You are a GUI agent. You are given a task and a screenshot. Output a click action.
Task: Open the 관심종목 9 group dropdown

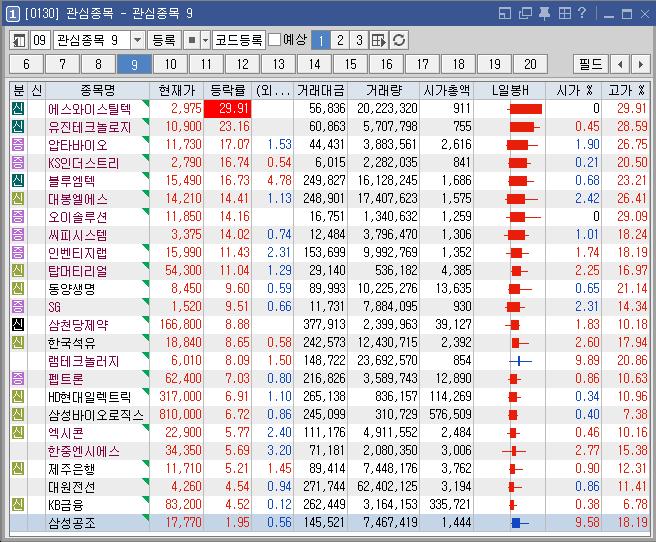point(137,41)
